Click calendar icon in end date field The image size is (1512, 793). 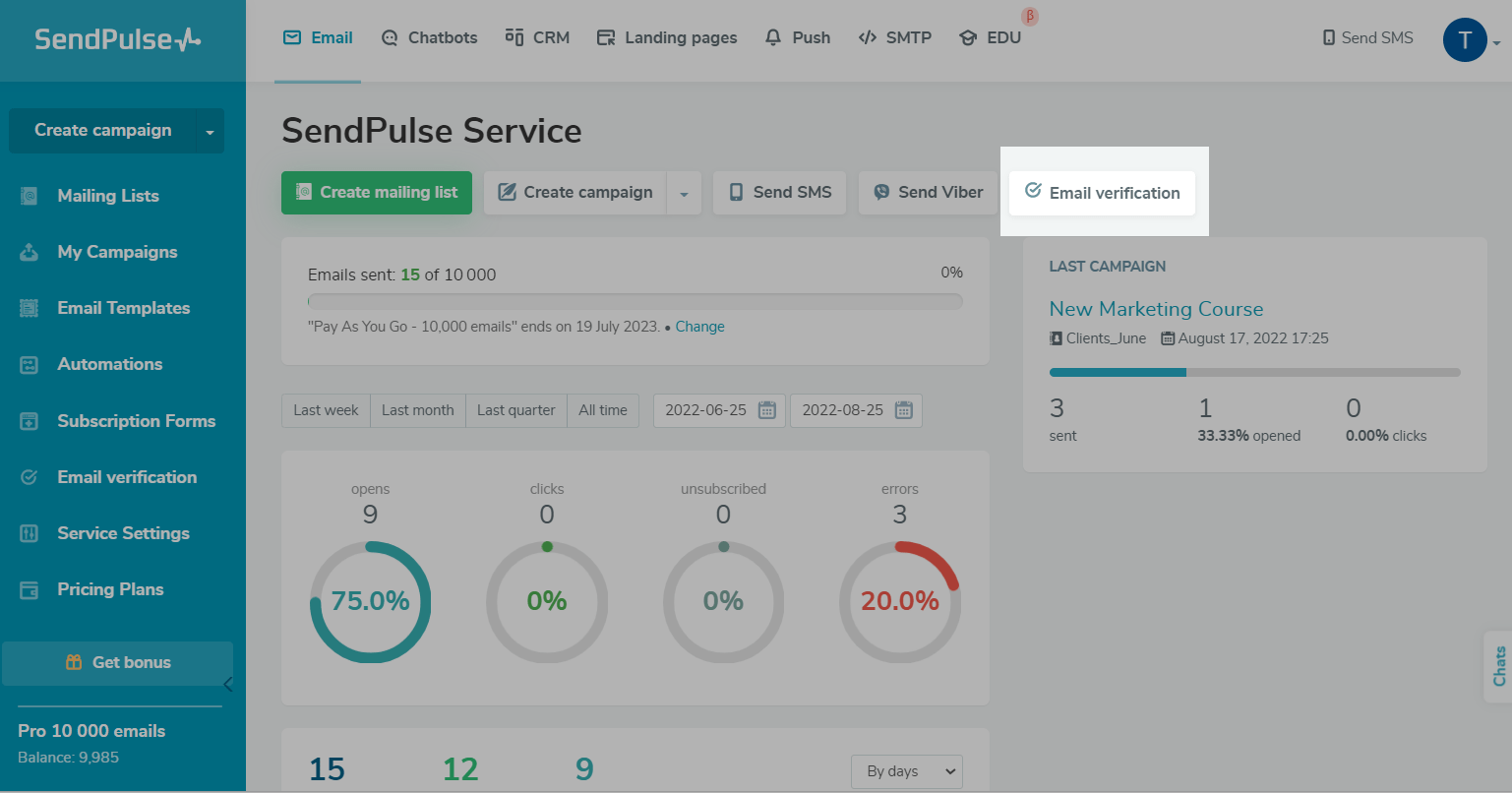pyautogui.click(x=903, y=410)
